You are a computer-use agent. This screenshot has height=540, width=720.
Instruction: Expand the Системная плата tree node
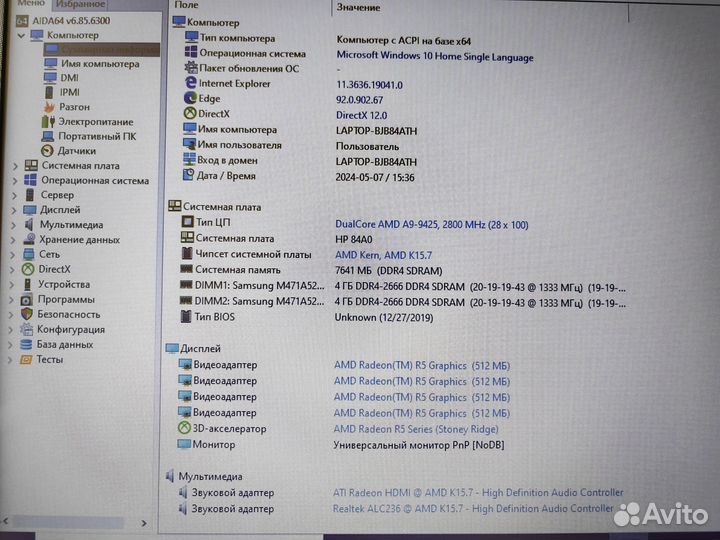[x=15, y=166]
